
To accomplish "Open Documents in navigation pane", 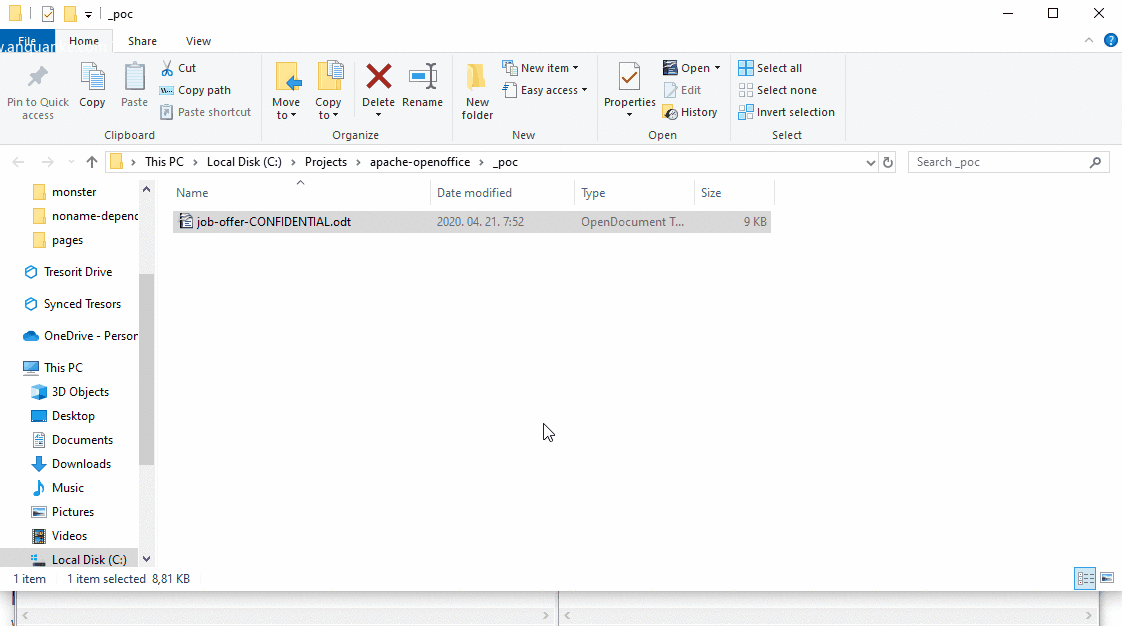I will pos(73,440).
